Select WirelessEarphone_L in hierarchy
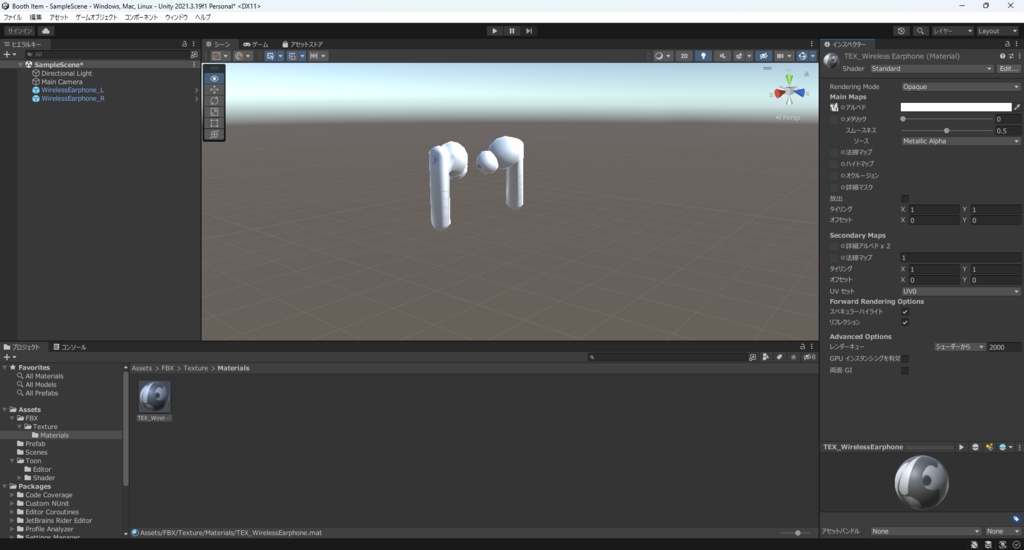Screen dimensions: 1024x550 [72, 90]
